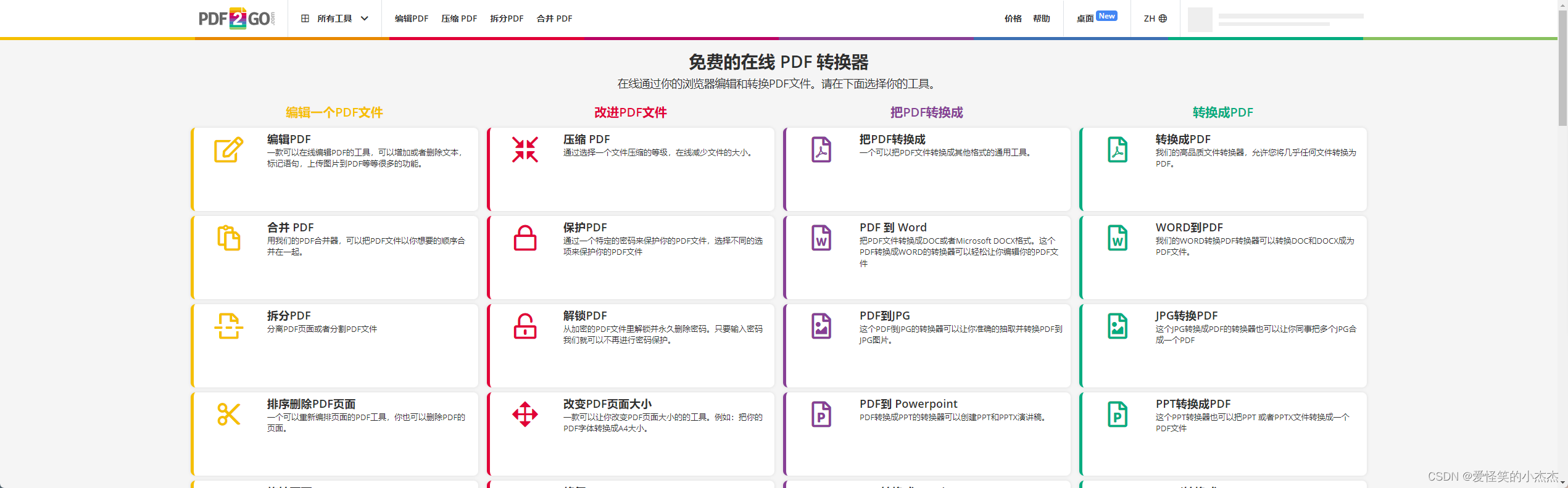Click the purple PDF icon for 把PDF转换成
Image resolution: width=1568 pixels, height=488 pixels.
[x=821, y=150]
